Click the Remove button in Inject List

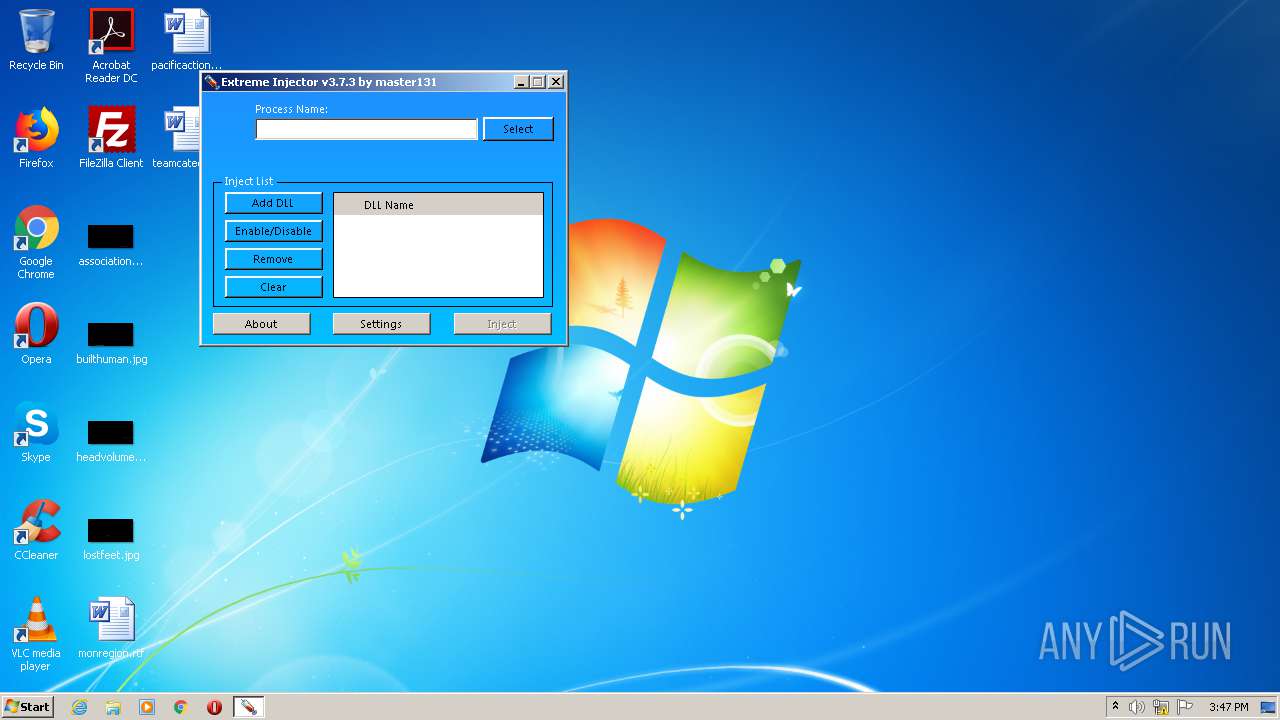pos(273,259)
